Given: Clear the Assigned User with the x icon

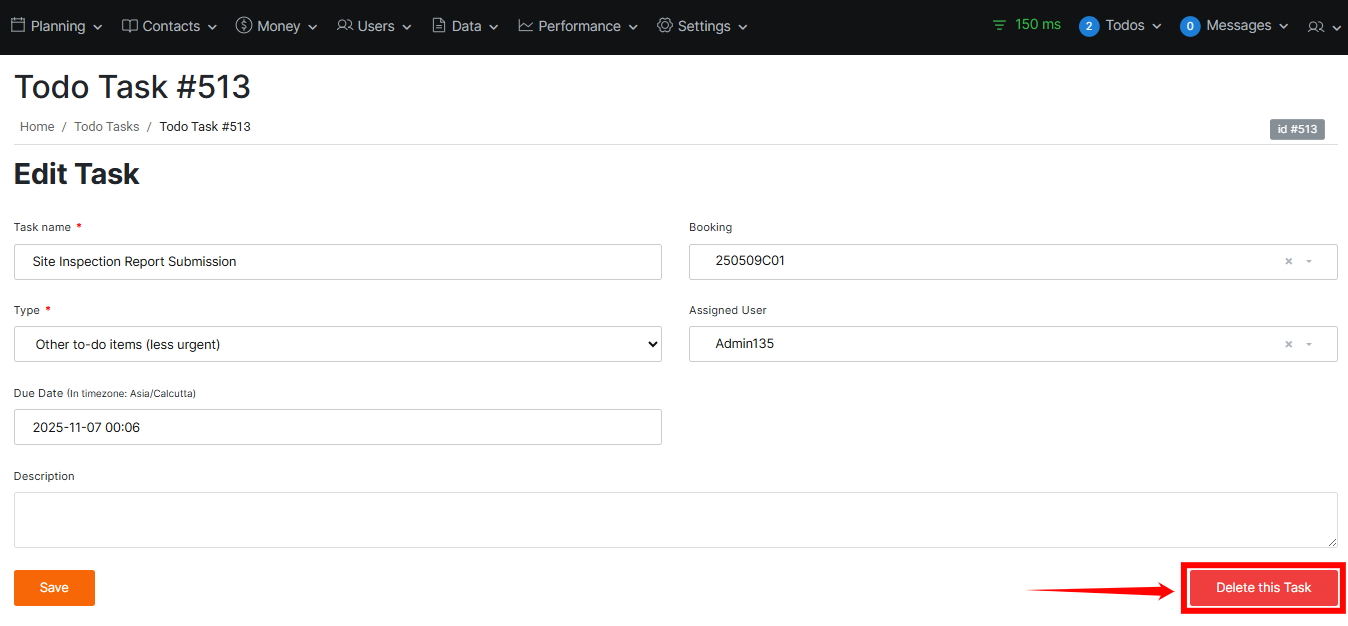Looking at the screenshot, I should click(x=1288, y=344).
